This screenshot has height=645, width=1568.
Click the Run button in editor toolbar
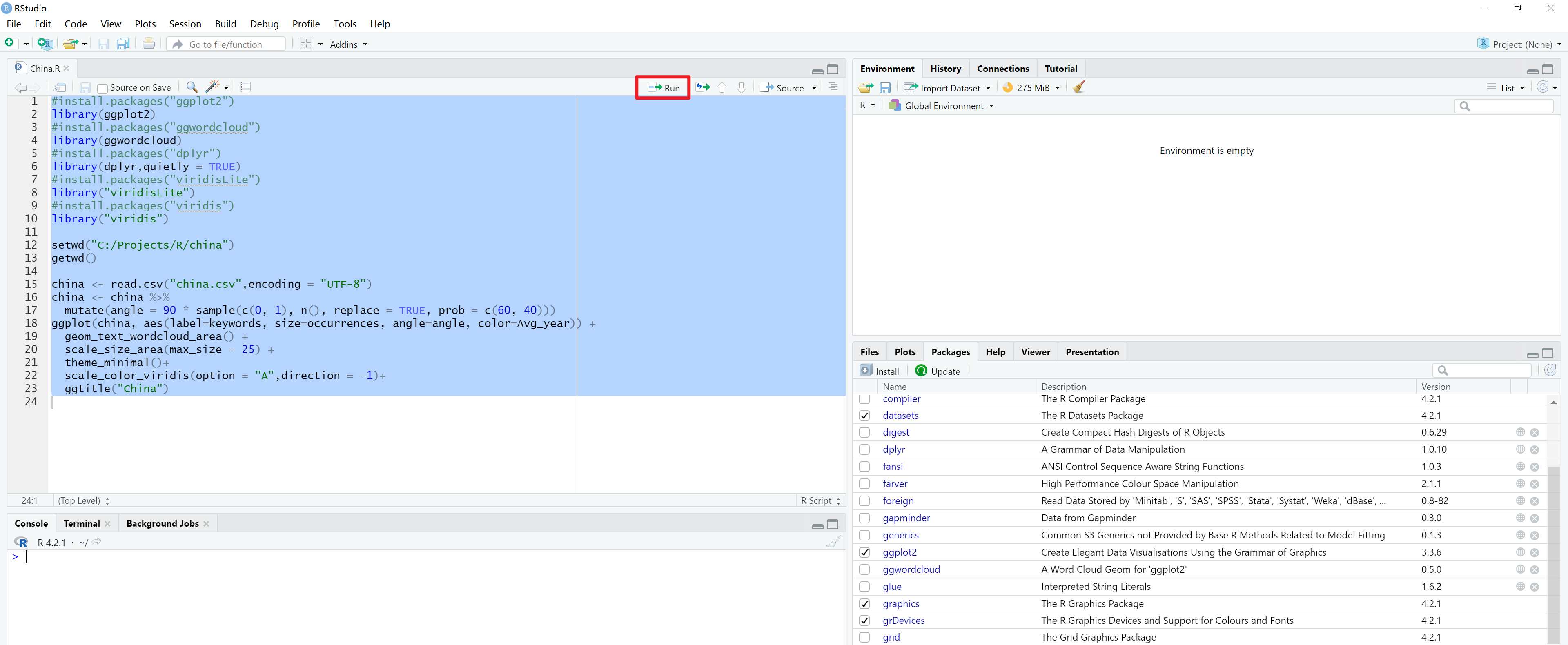coord(664,88)
